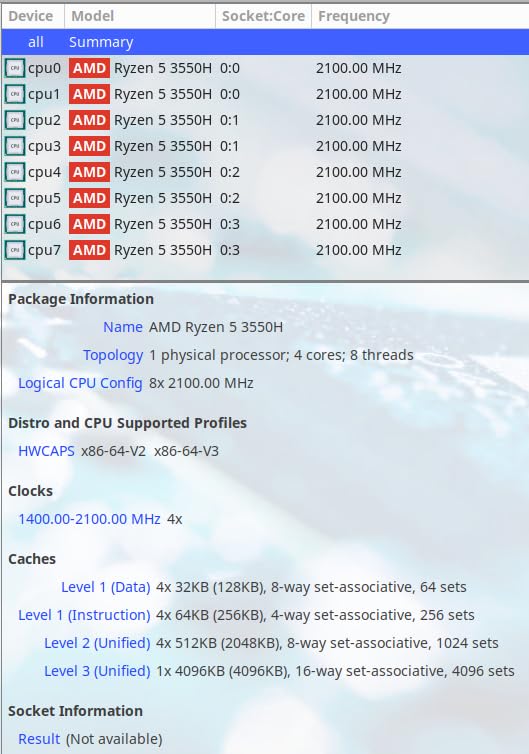
Task: Select the 'all Summary' row
Action: (x=265, y=42)
